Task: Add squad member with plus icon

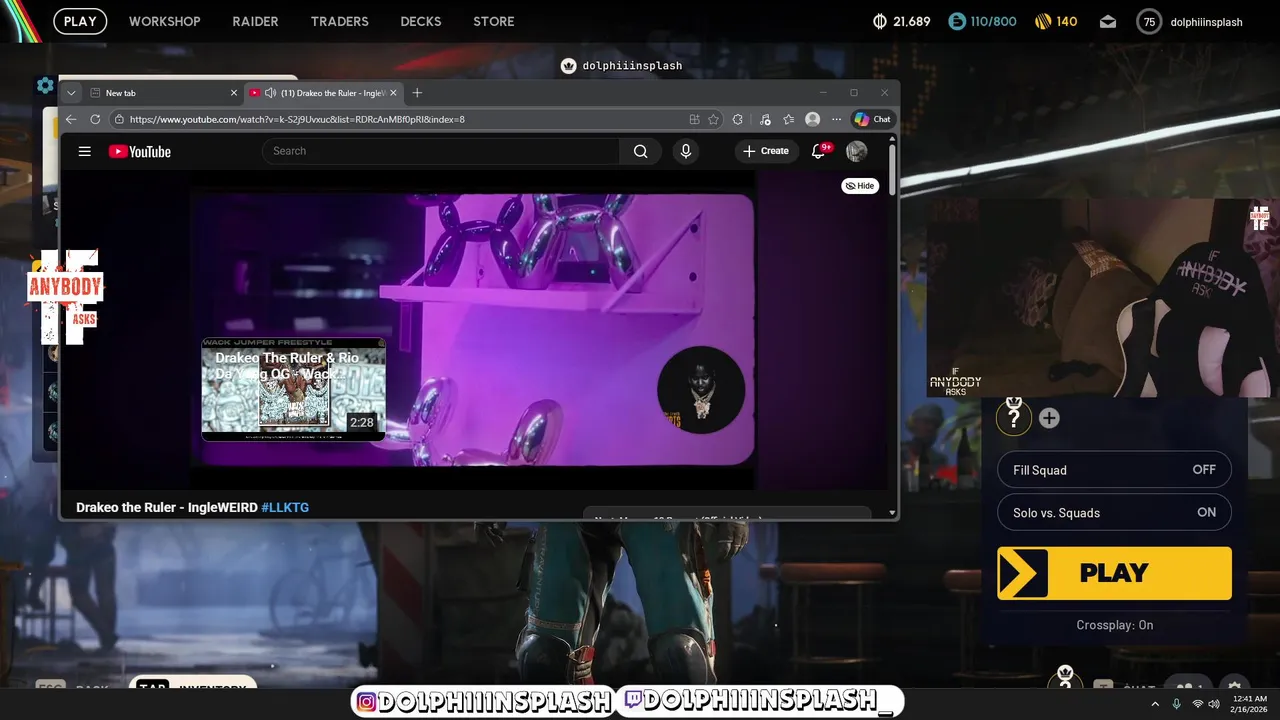Action: [x=1049, y=418]
